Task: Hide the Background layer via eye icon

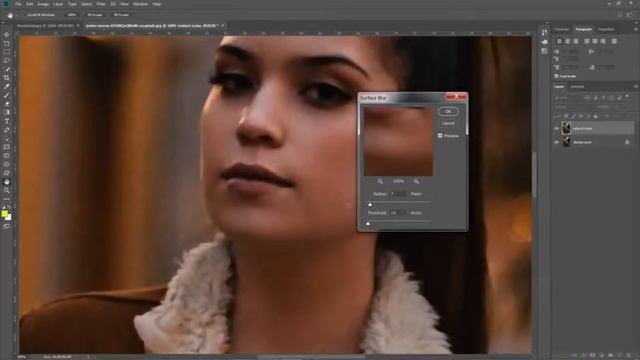Action: click(x=556, y=142)
